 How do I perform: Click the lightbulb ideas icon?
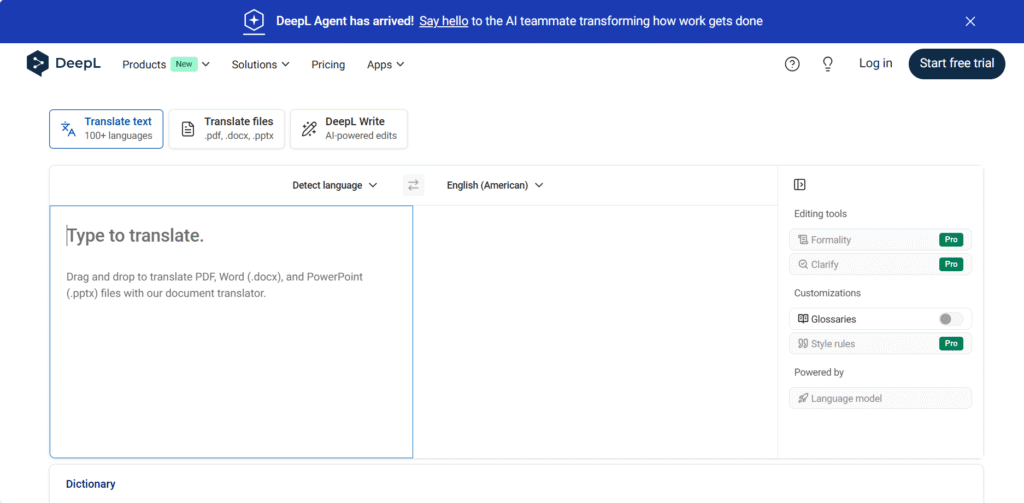coord(827,64)
